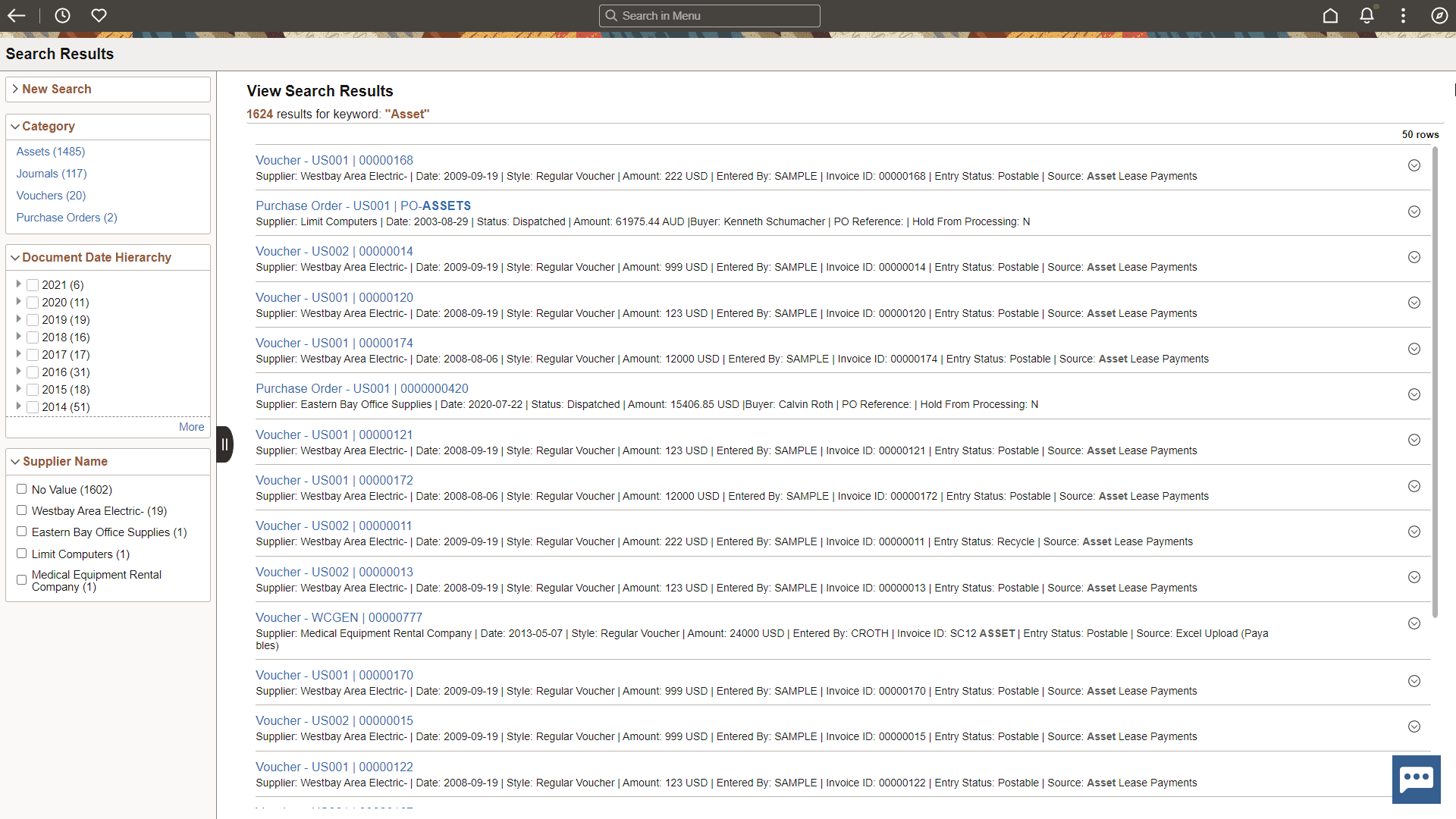The image size is (1456, 819).
Task: Open the recent history clock icon
Action: [62, 15]
